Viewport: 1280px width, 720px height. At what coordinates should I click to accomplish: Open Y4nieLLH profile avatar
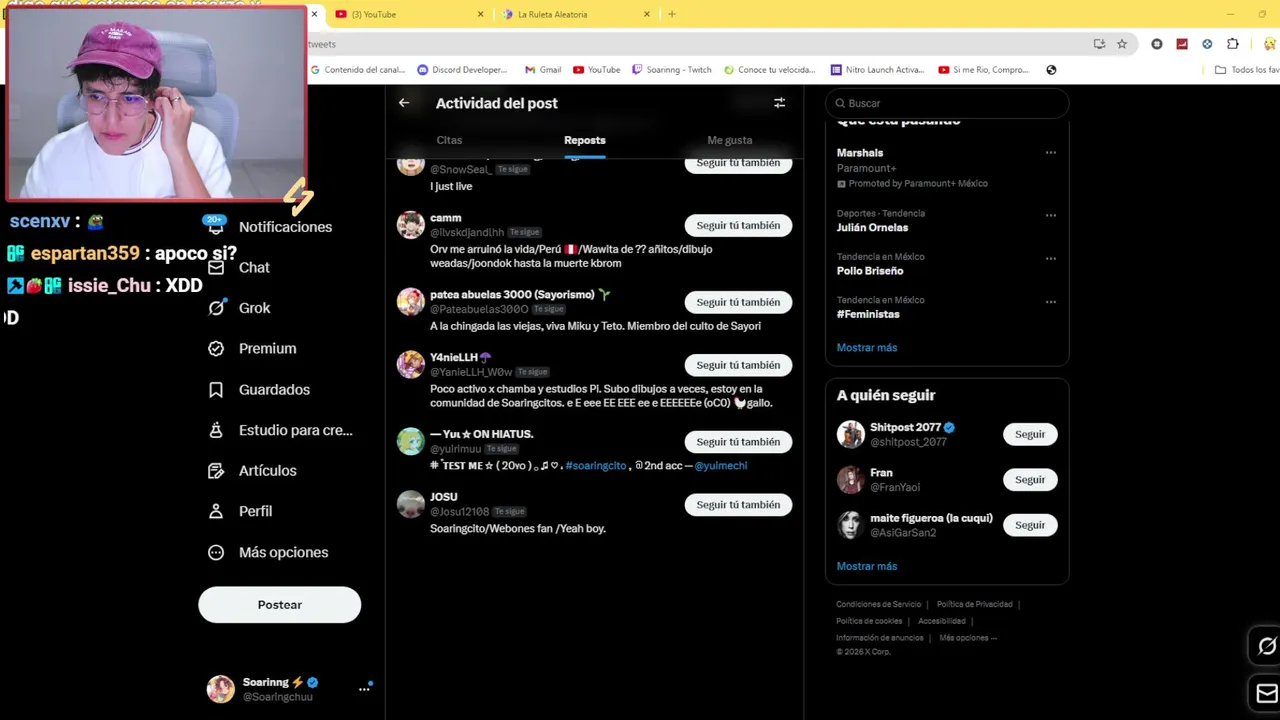(411, 365)
